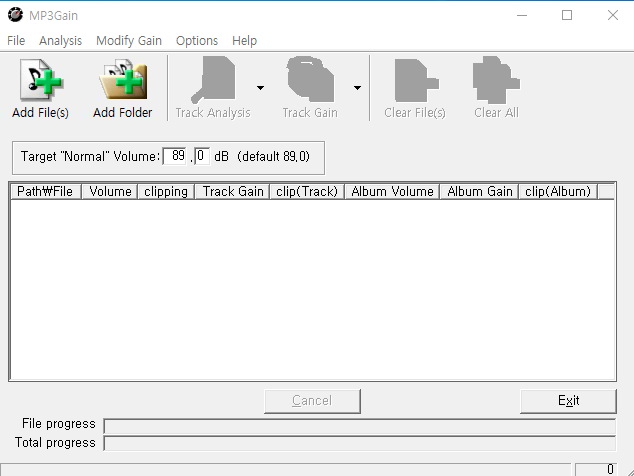Click the target volume whole-number field showing 89
Viewport: 634px width, 476px height.
click(175, 156)
